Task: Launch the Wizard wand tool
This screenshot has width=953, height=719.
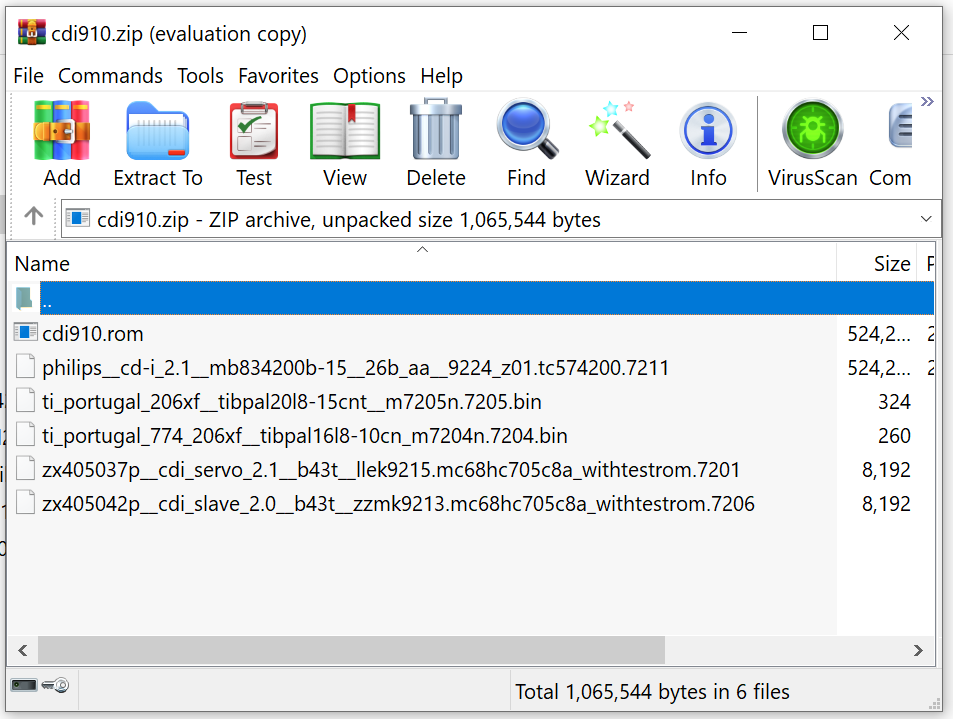Action: point(618,129)
